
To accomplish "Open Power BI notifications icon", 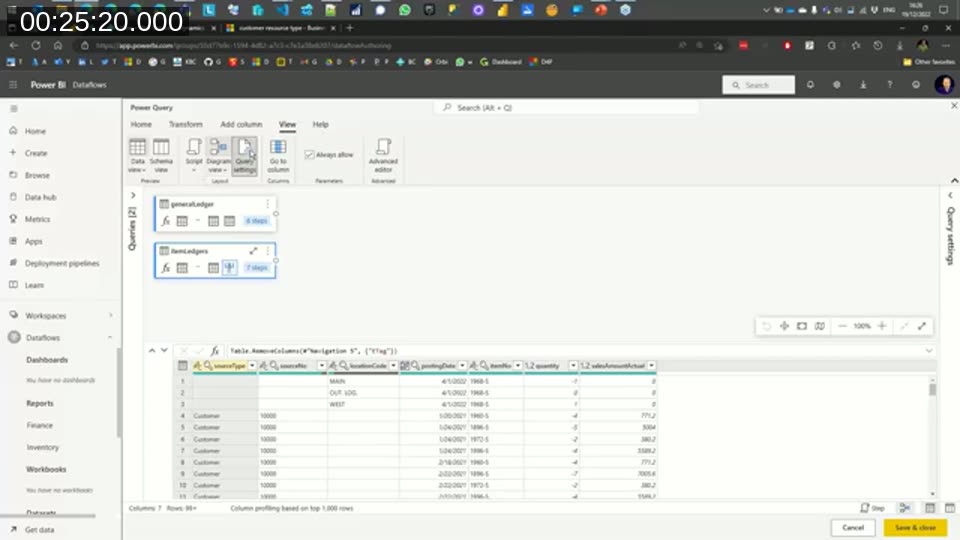I will tap(810, 84).
